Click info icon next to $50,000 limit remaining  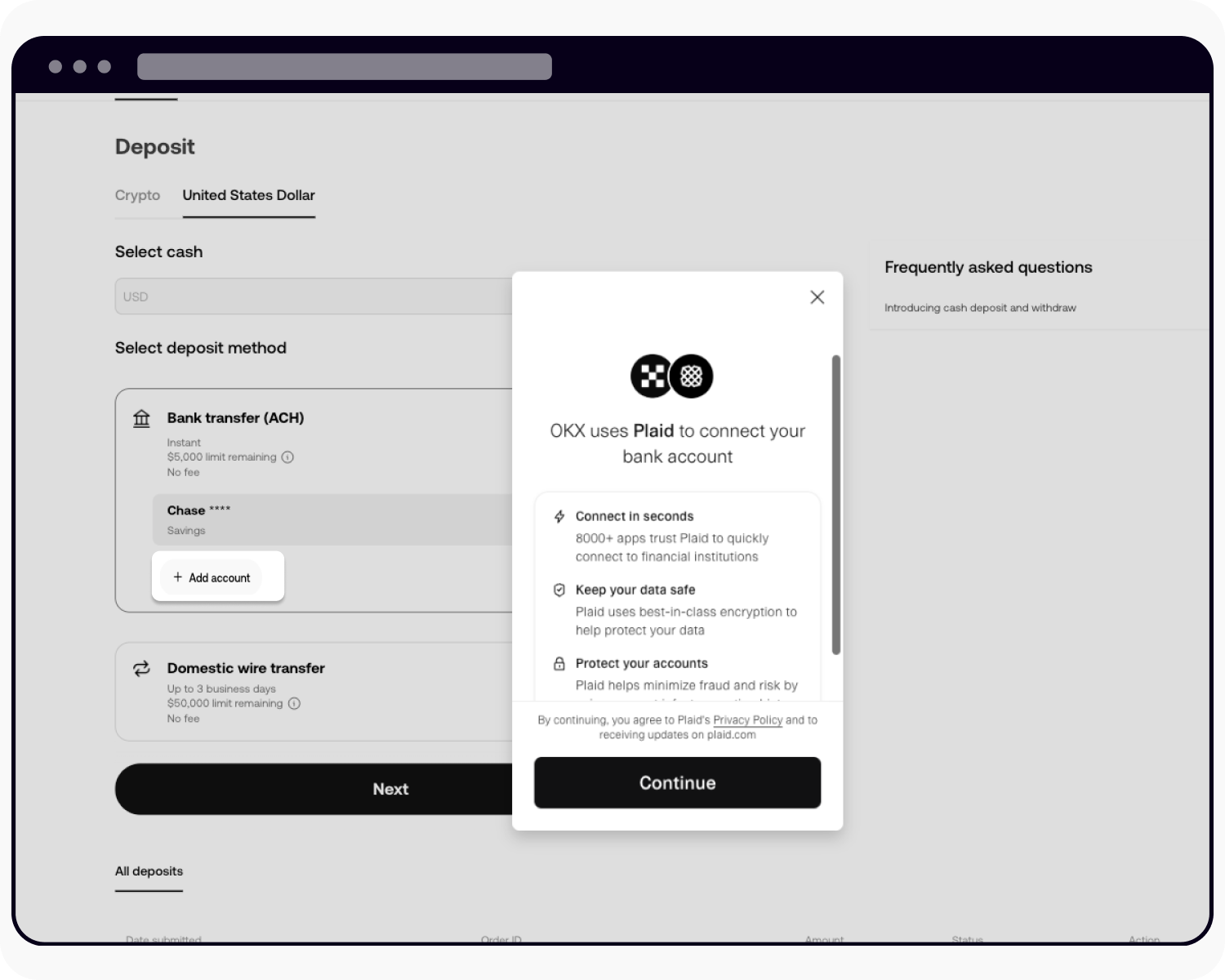[294, 703]
